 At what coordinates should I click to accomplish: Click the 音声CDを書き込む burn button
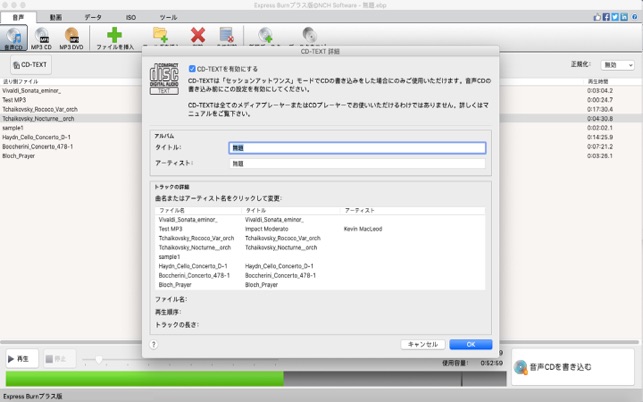tap(572, 367)
